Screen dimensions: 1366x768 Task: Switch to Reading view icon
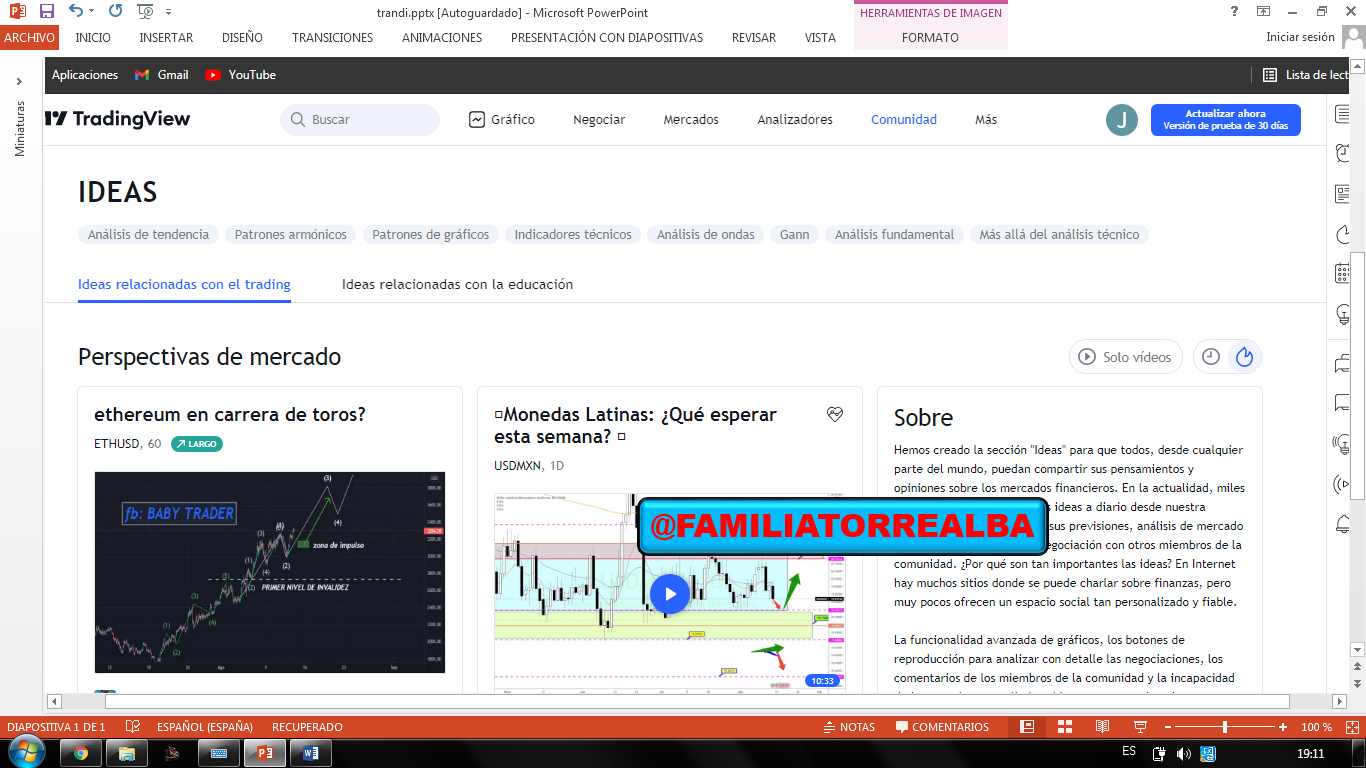[1102, 727]
